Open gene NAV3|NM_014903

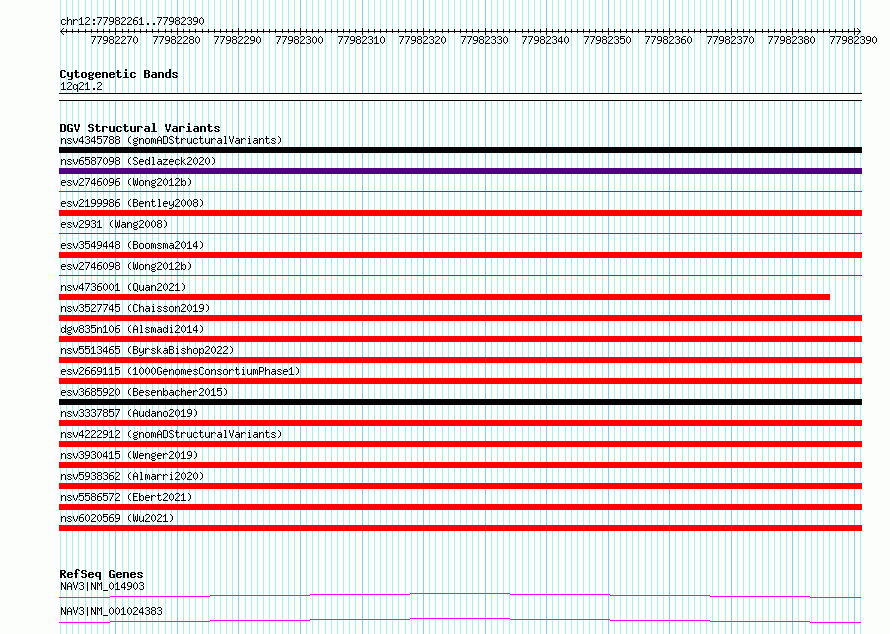click(102, 586)
